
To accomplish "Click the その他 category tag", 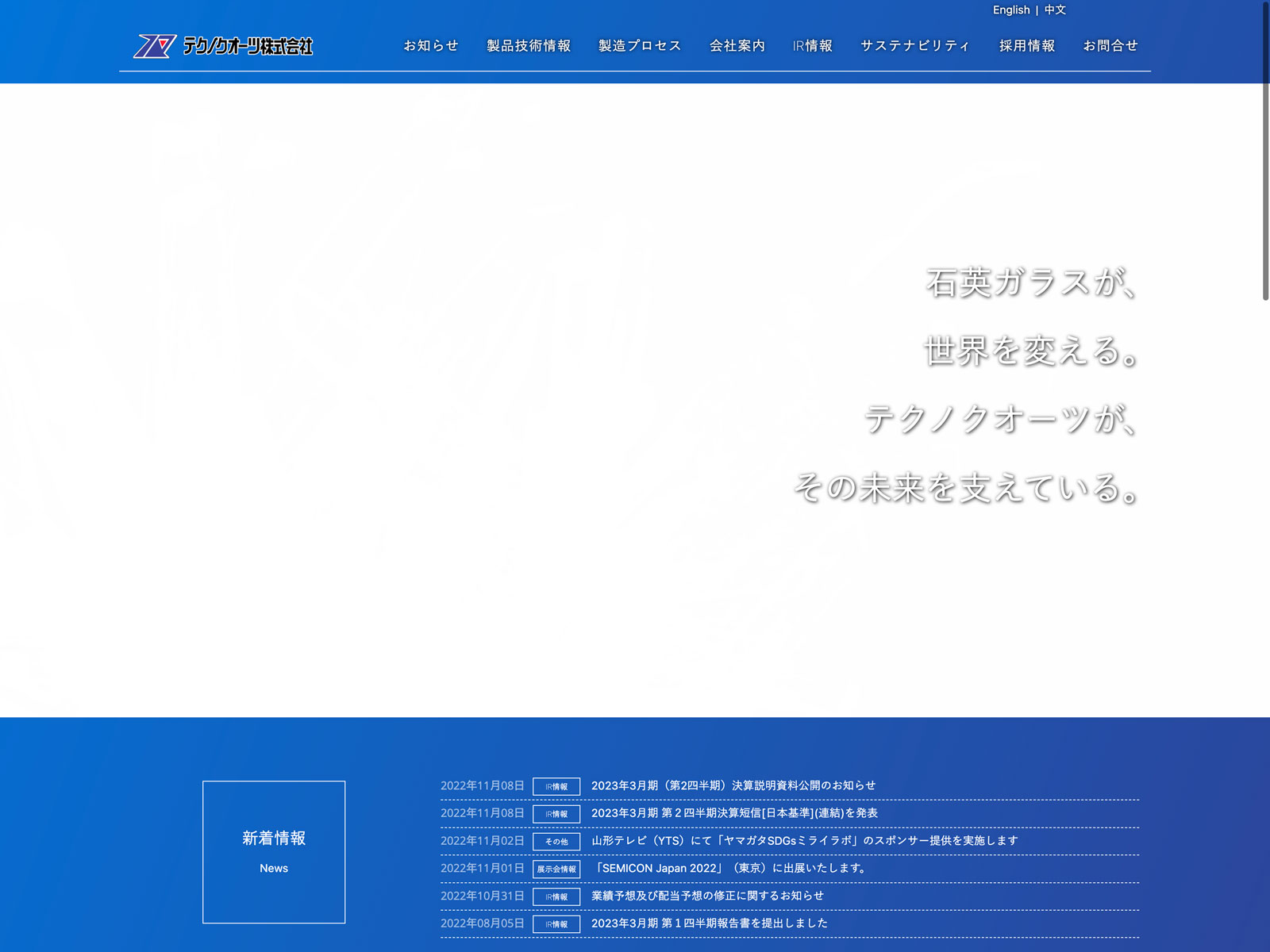I will (x=556, y=842).
